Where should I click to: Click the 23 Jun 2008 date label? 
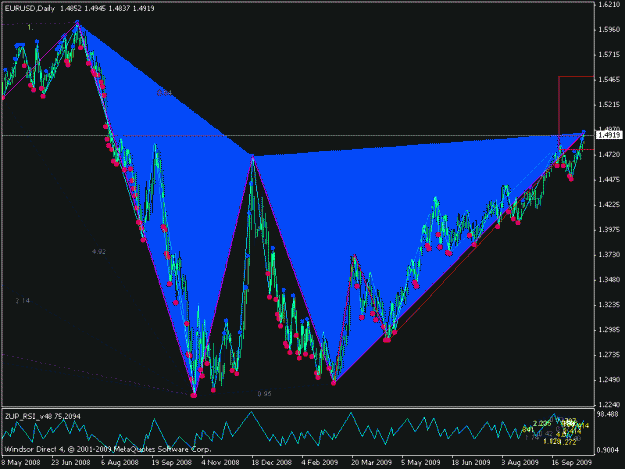coord(71,463)
